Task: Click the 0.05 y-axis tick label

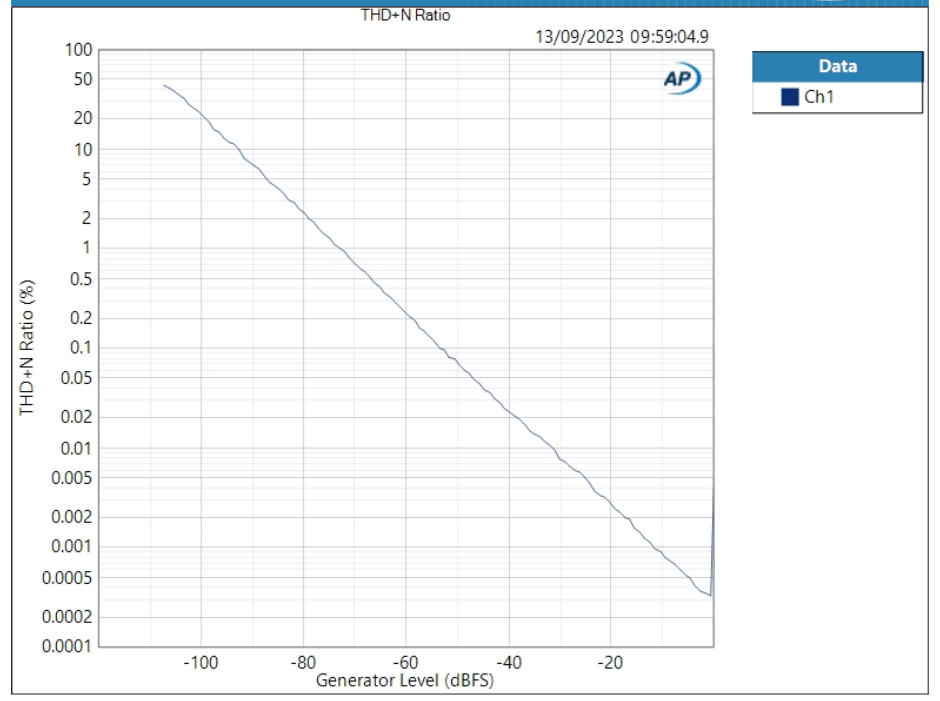Action: pos(76,378)
